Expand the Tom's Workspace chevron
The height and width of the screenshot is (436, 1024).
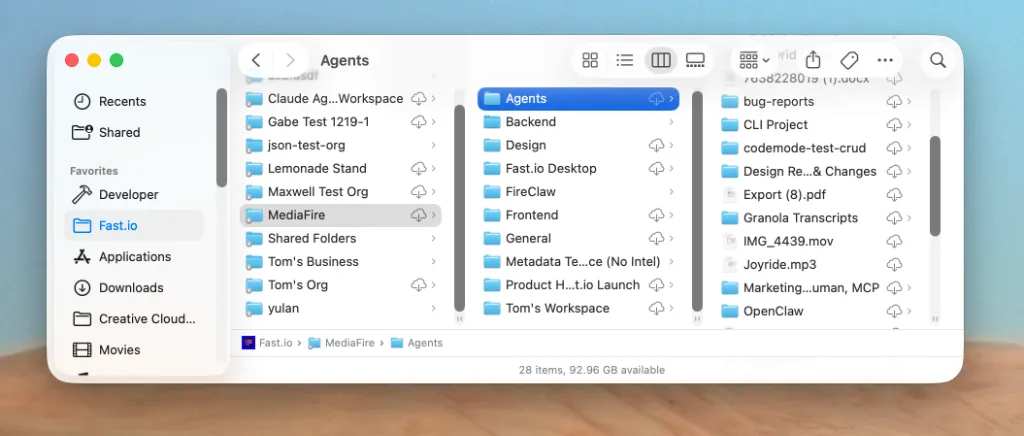click(x=671, y=308)
